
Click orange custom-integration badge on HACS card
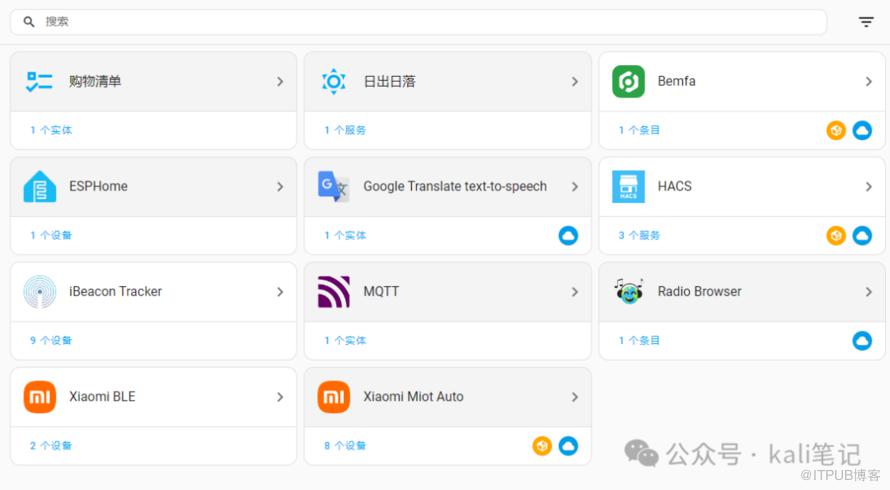[836, 235]
